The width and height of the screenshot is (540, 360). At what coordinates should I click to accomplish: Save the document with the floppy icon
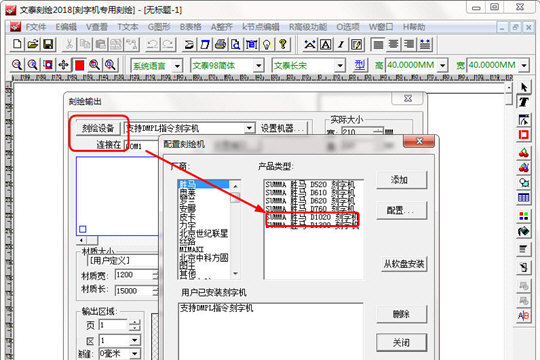click(x=48, y=44)
